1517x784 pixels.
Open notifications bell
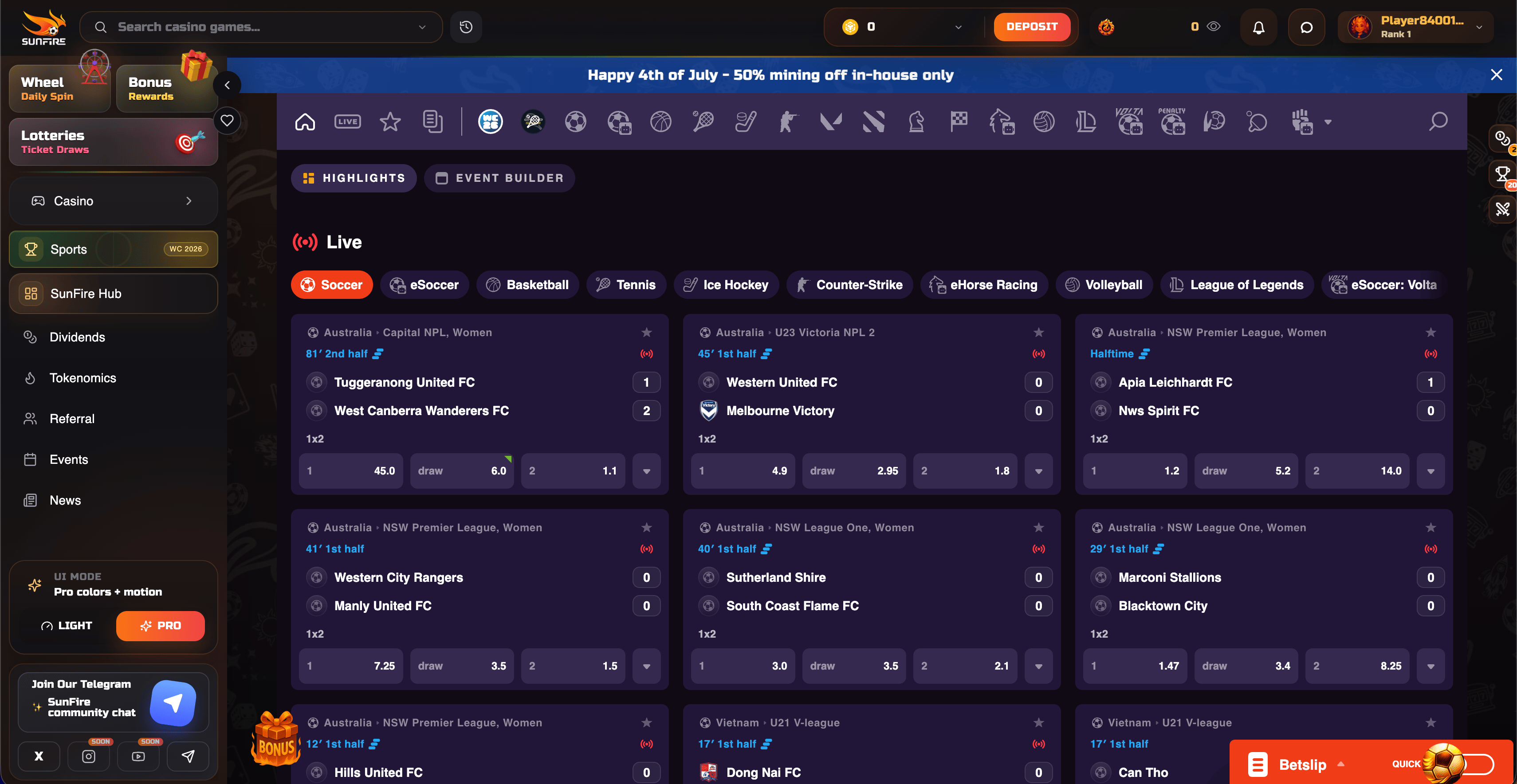tap(1258, 27)
